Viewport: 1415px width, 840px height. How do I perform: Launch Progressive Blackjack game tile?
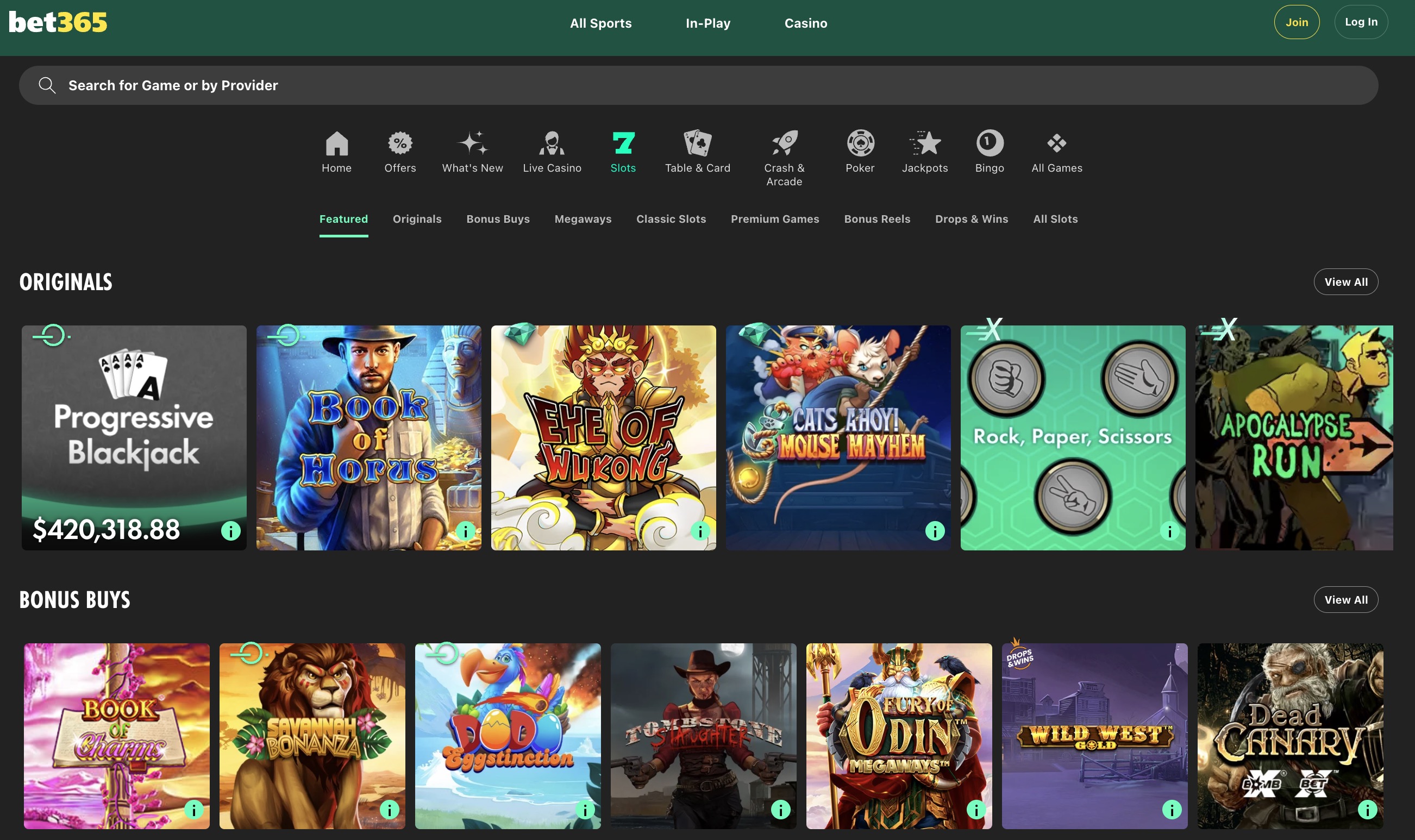134,437
